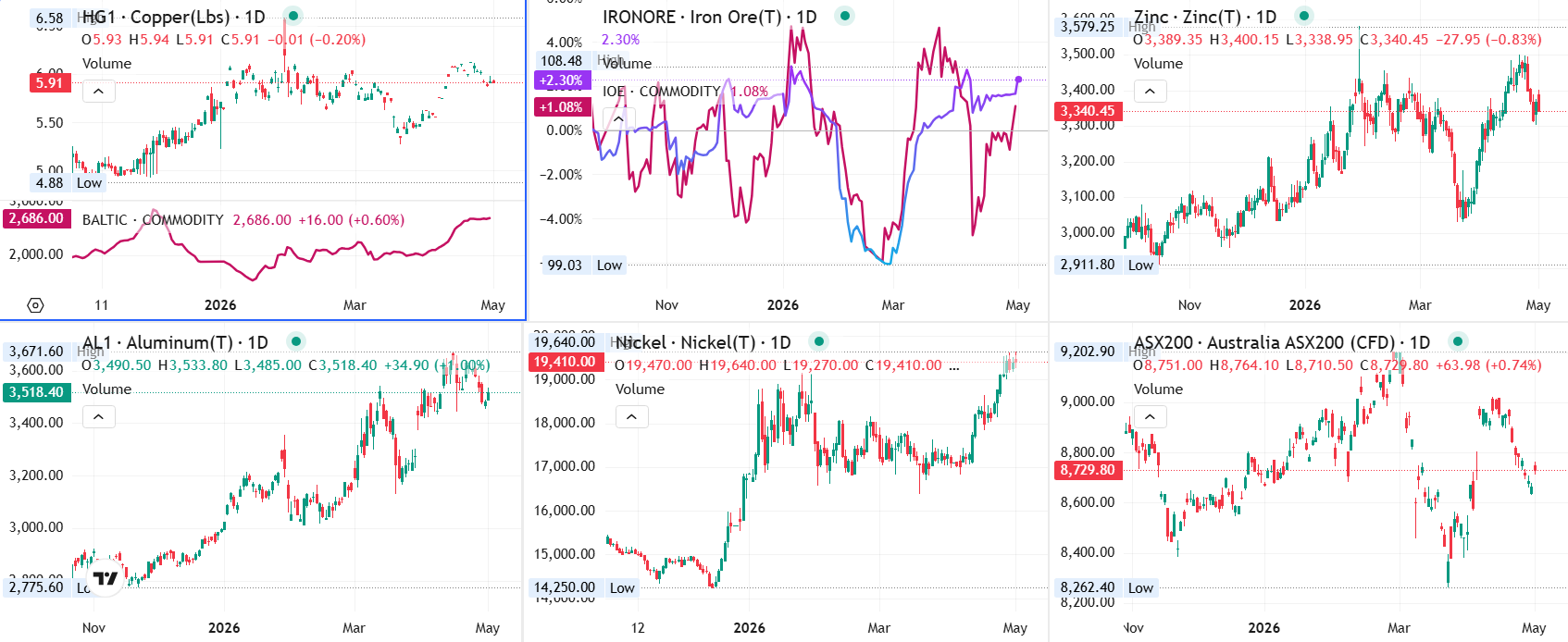Click the purple +2.30% IRONORE price label
Viewport: 1568px width, 642px height.
click(562, 80)
